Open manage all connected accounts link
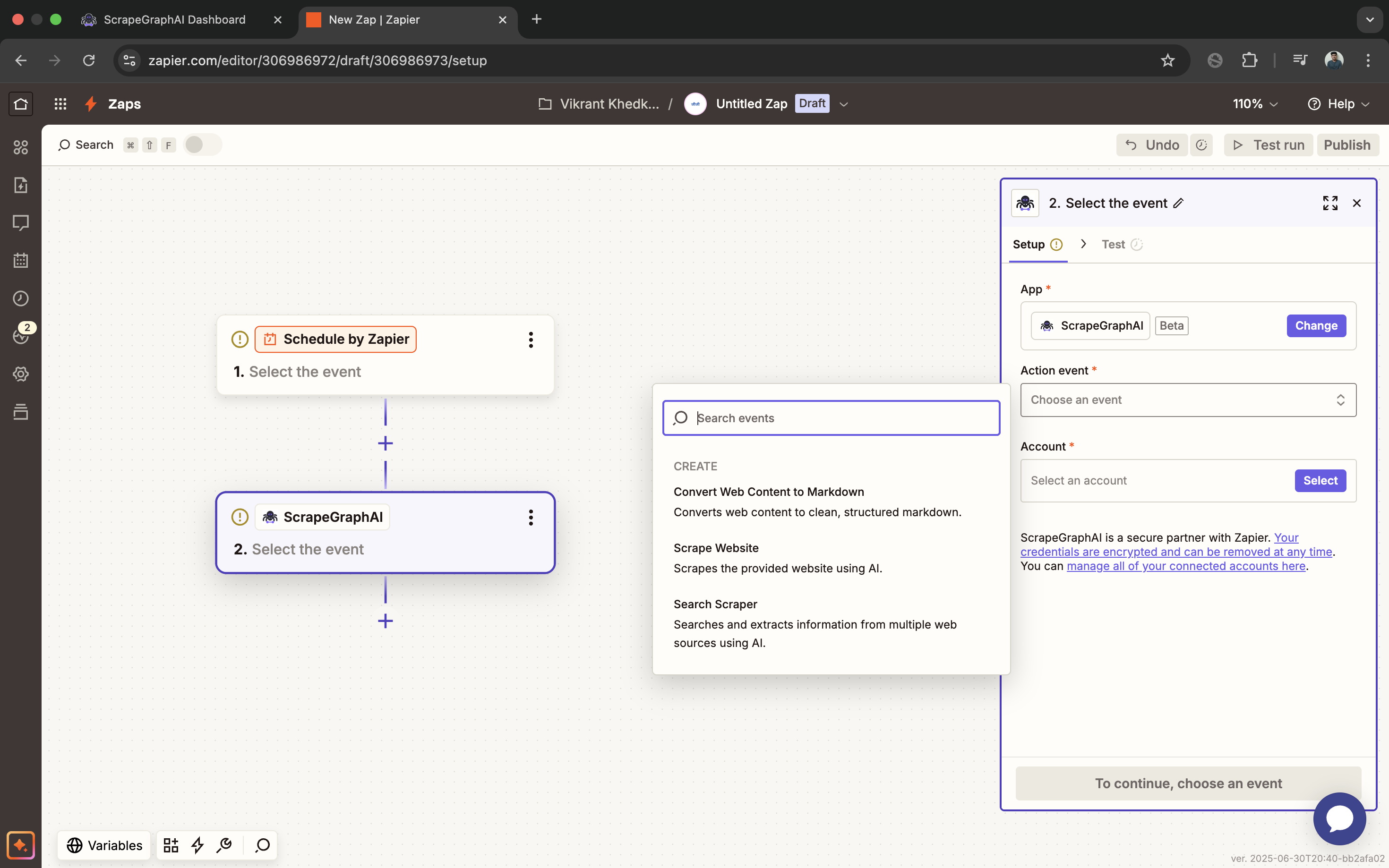The width and height of the screenshot is (1389, 868). click(x=1186, y=566)
